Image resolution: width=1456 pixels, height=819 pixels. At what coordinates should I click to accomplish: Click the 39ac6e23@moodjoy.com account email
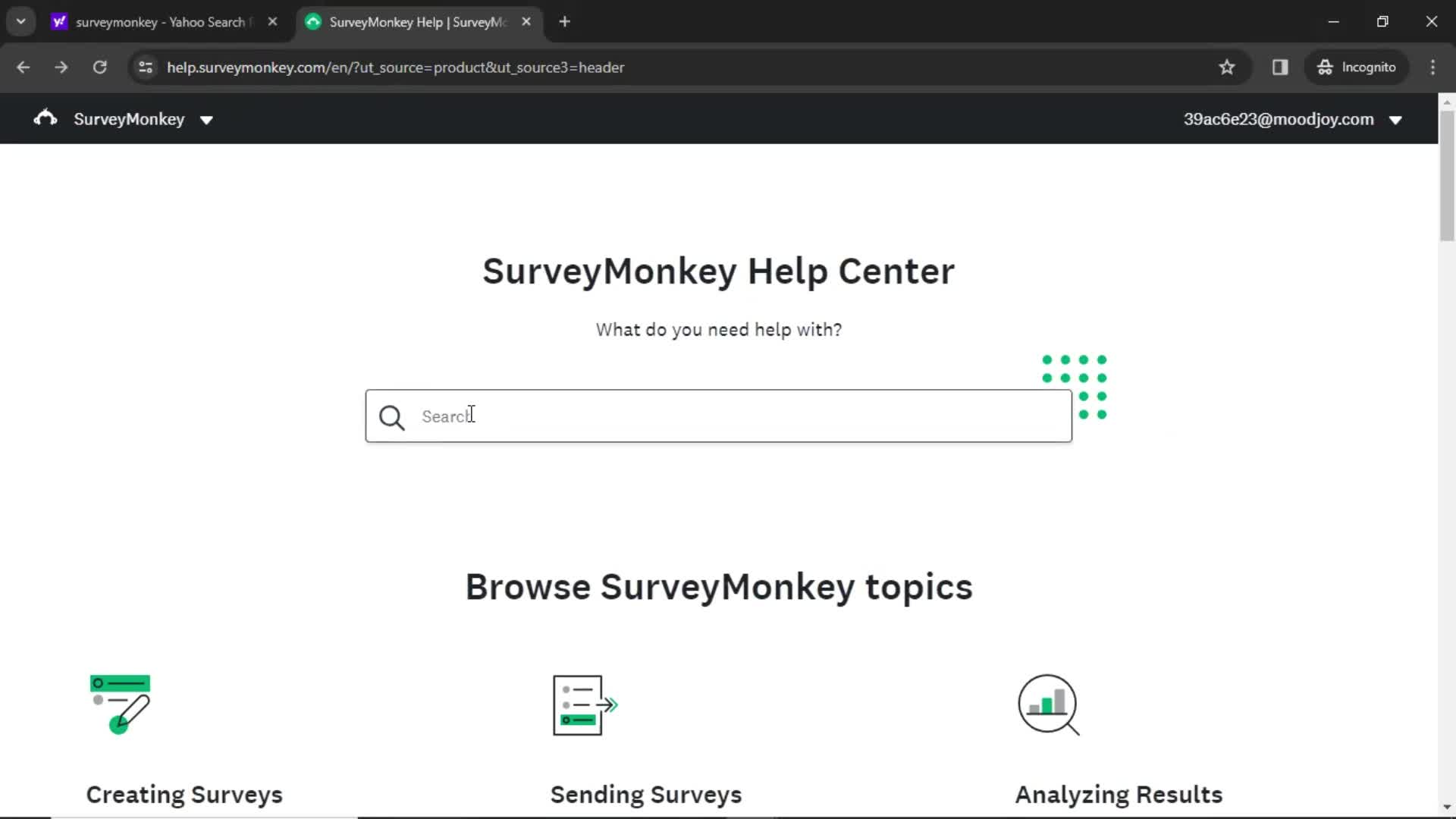coord(1279,119)
